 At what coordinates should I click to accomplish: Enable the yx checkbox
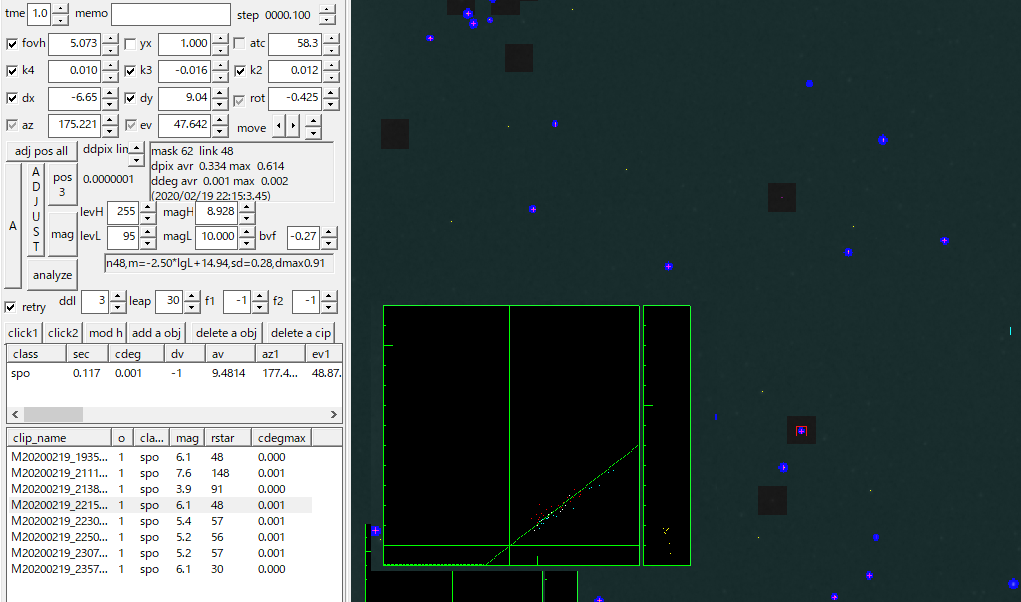point(130,44)
